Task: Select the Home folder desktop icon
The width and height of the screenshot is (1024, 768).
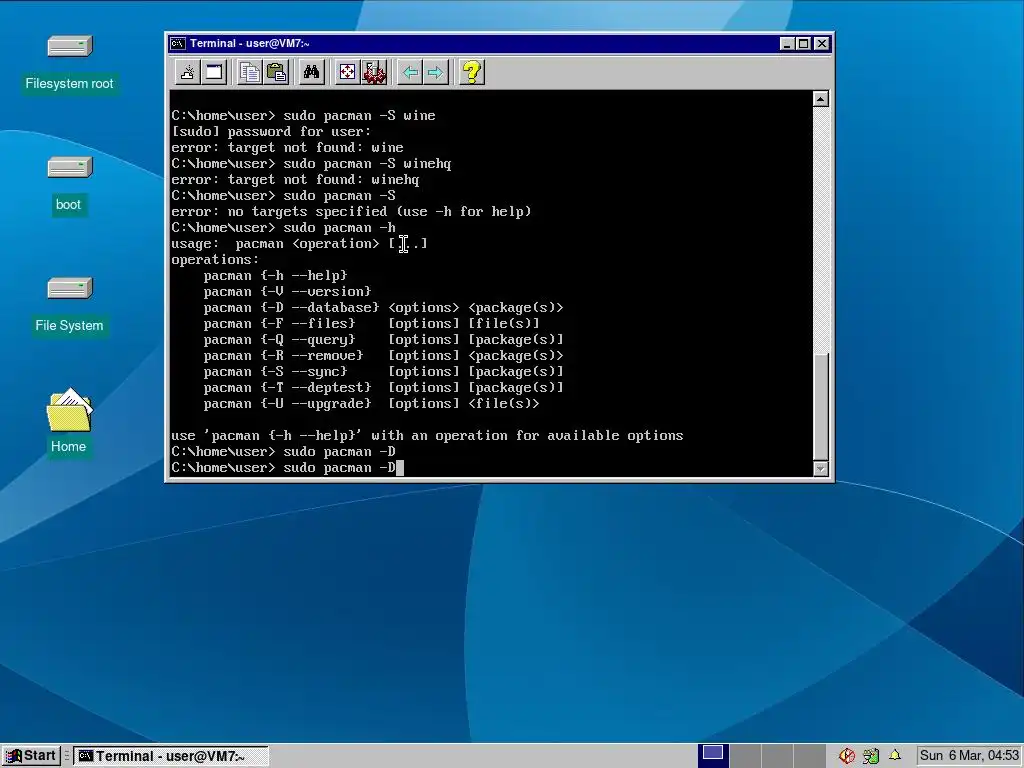Action: [69, 420]
